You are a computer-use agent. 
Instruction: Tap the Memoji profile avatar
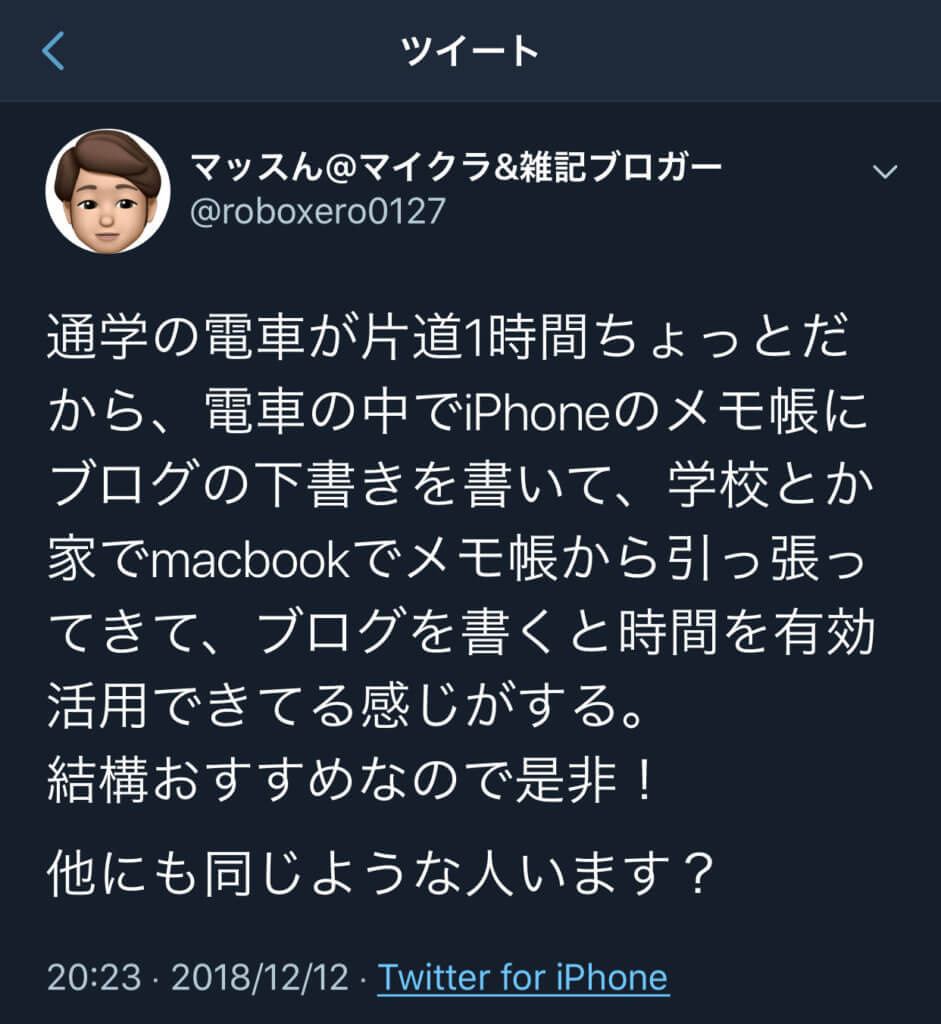point(108,191)
